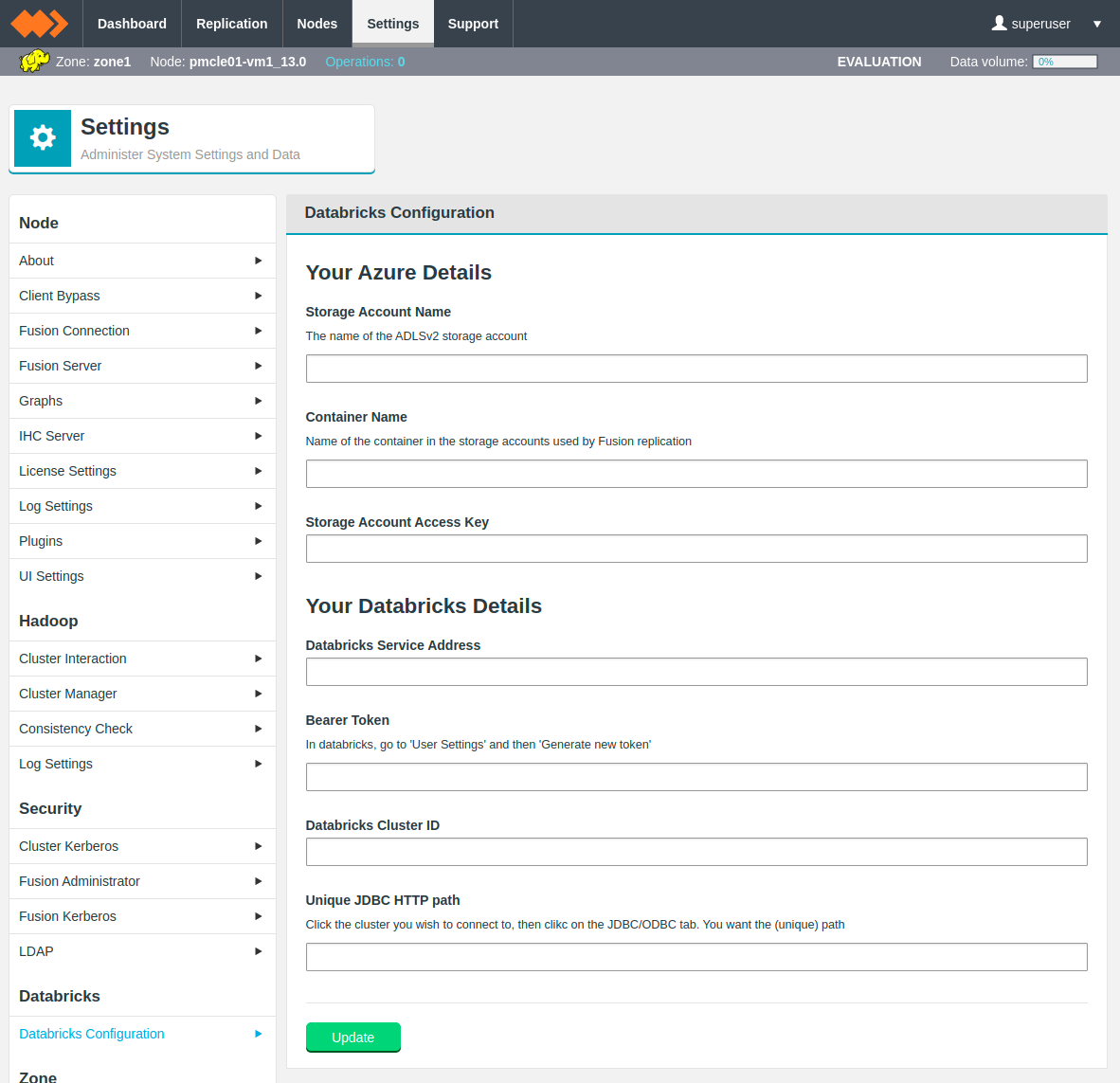Open Fusion Connection settings
1120x1083 pixels.
[142, 331]
